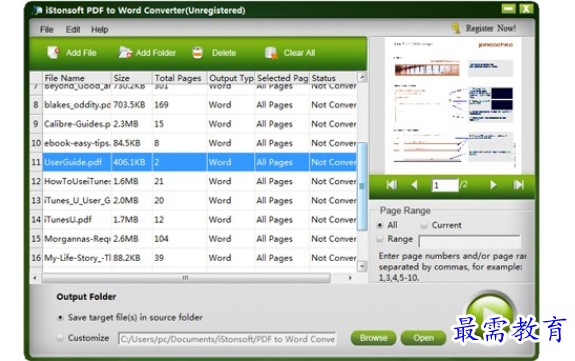Select the Morgannas-Req file row

pyautogui.click(x=193, y=238)
